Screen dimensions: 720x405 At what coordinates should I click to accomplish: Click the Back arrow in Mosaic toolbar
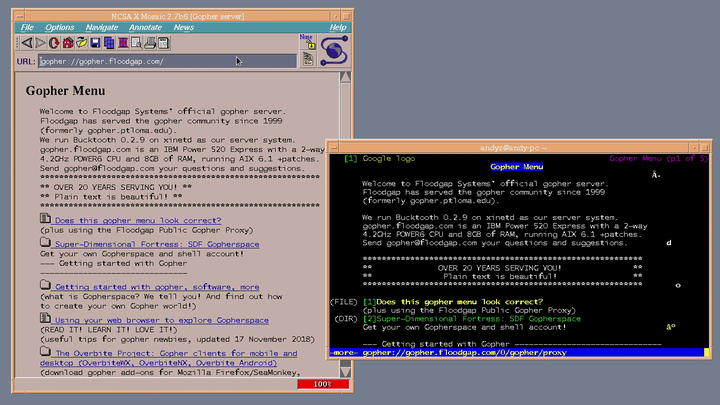26,43
